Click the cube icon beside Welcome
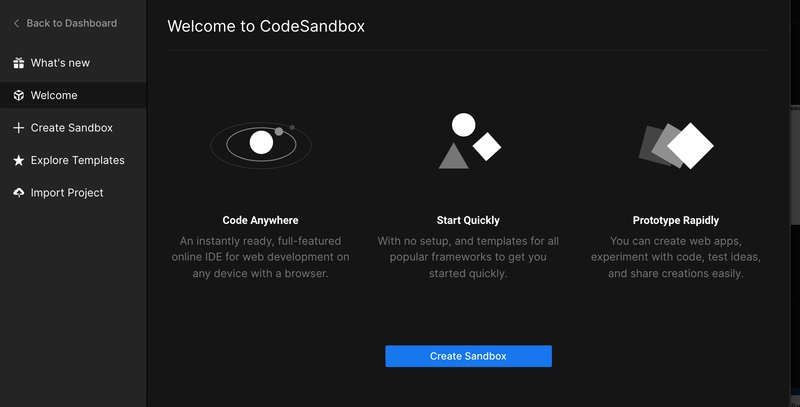This screenshot has width=800, height=407. (x=19, y=95)
